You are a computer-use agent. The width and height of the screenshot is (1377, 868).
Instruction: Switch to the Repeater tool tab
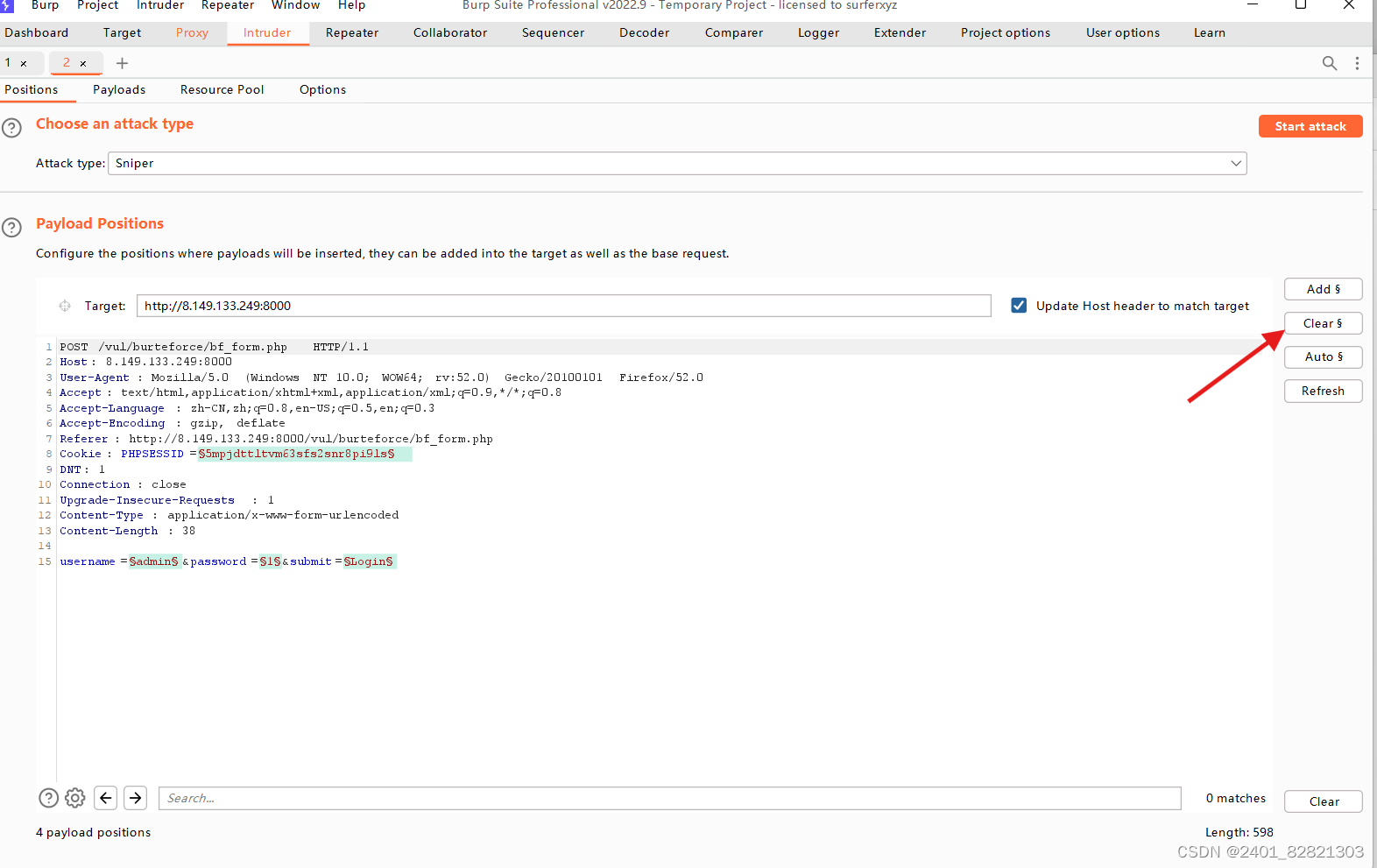352,33
